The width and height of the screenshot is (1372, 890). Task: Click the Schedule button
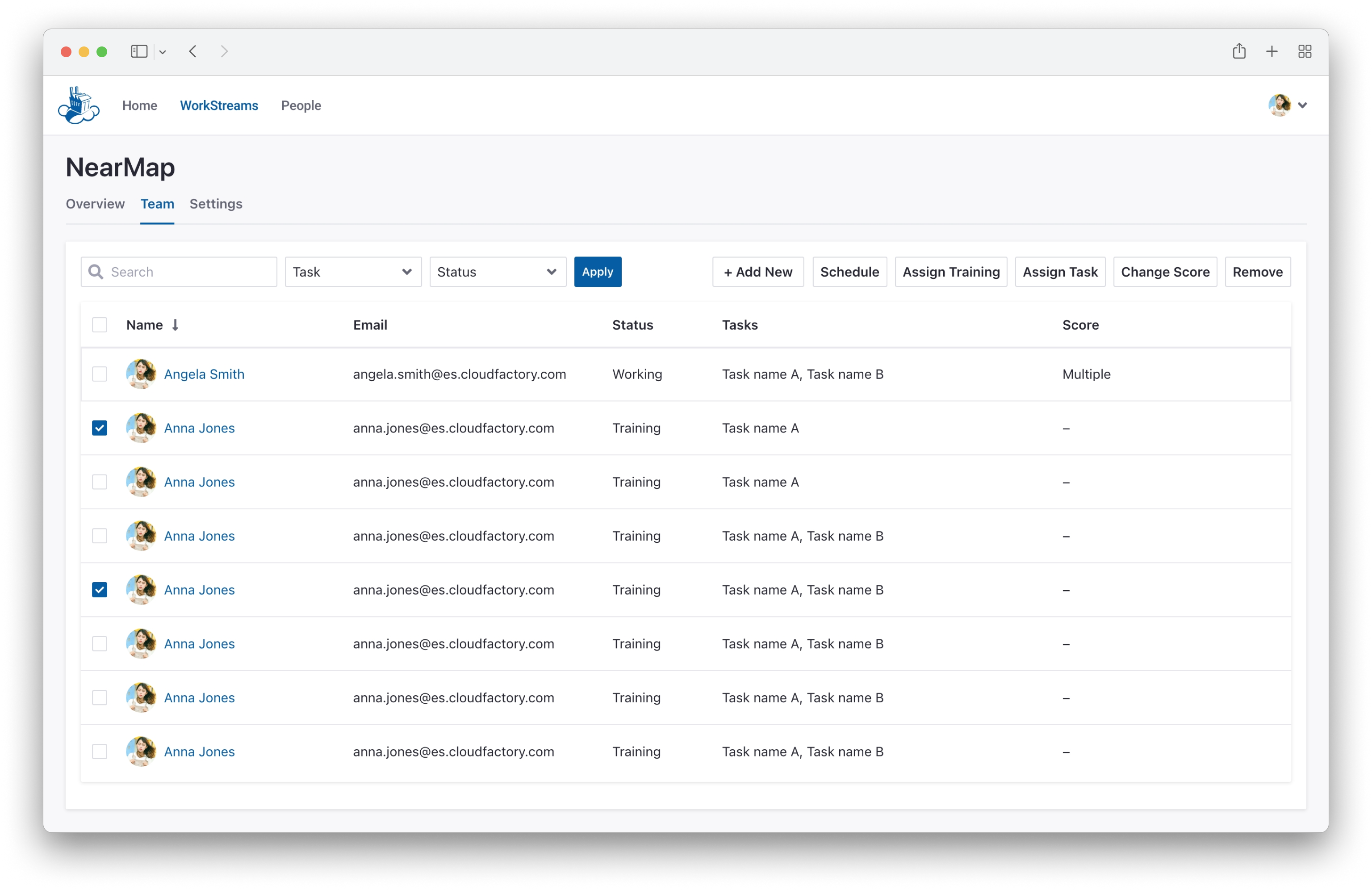850,272
